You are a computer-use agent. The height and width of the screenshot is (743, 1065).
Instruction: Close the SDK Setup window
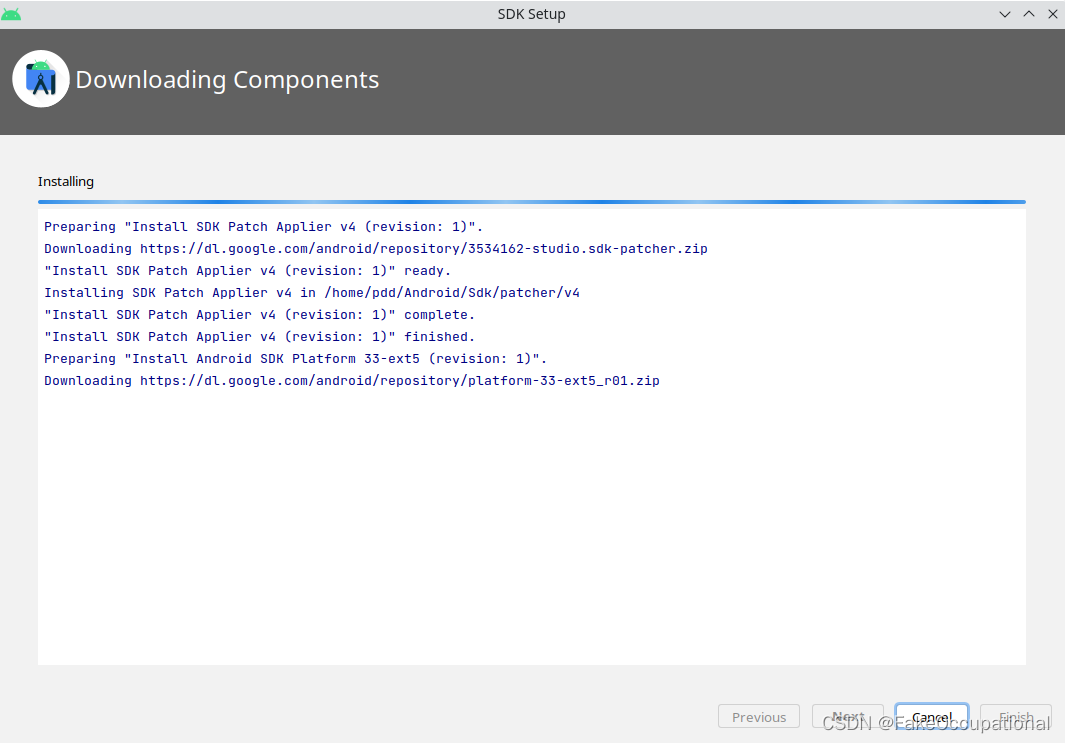point(1053,14)
